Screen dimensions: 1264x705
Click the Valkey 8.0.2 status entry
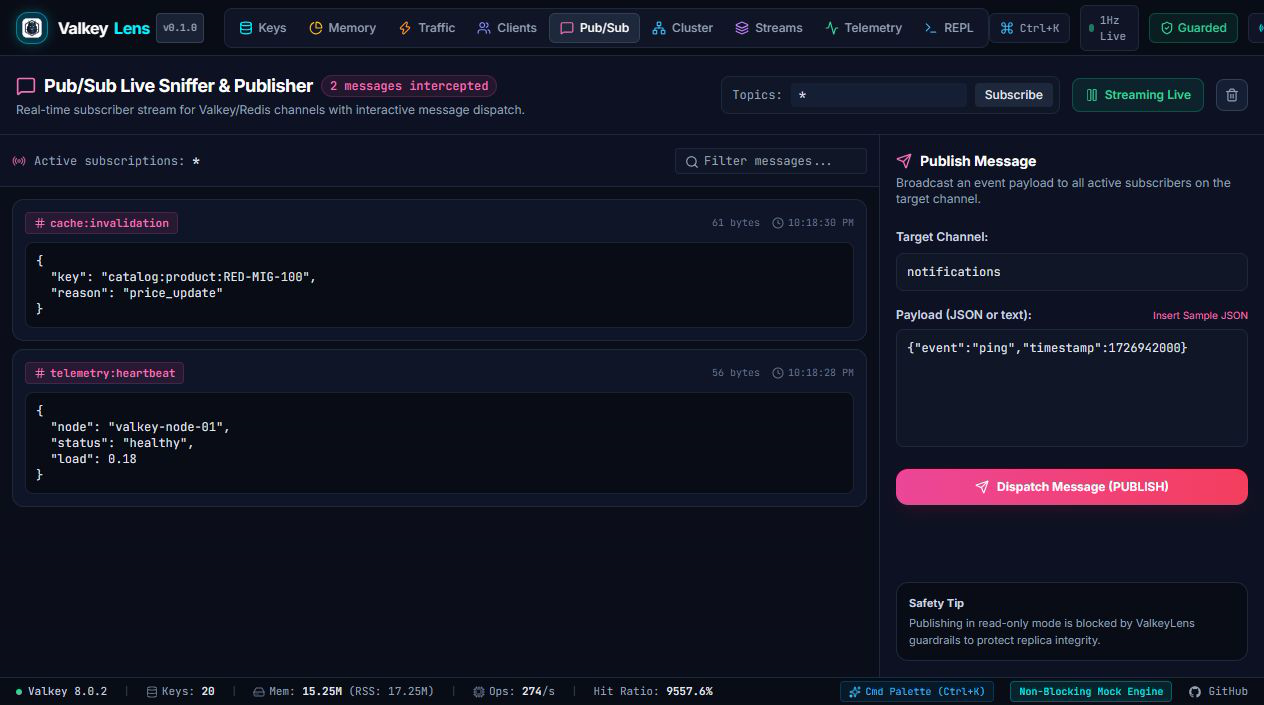tap(61, 691)
